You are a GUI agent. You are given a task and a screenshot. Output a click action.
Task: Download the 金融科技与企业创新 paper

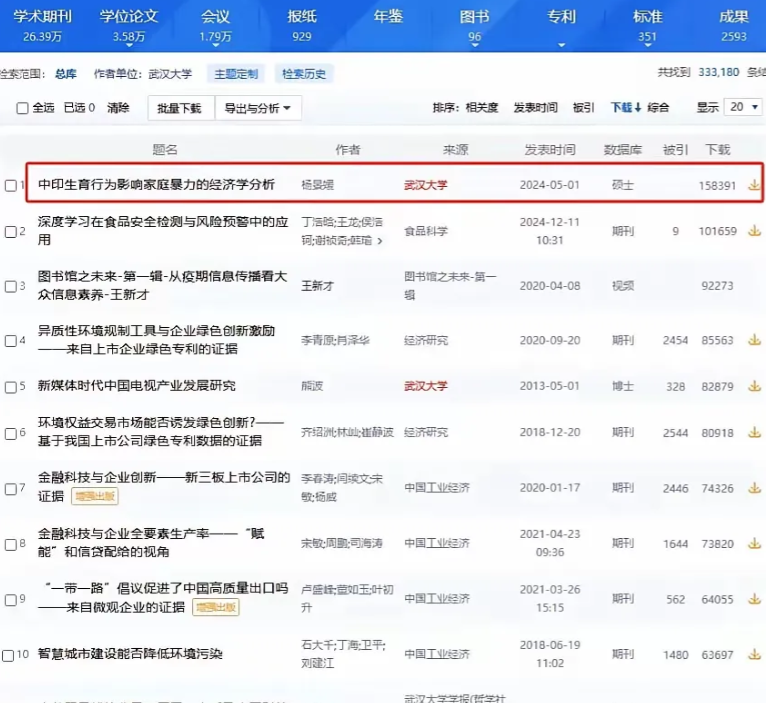coord(754,488)
